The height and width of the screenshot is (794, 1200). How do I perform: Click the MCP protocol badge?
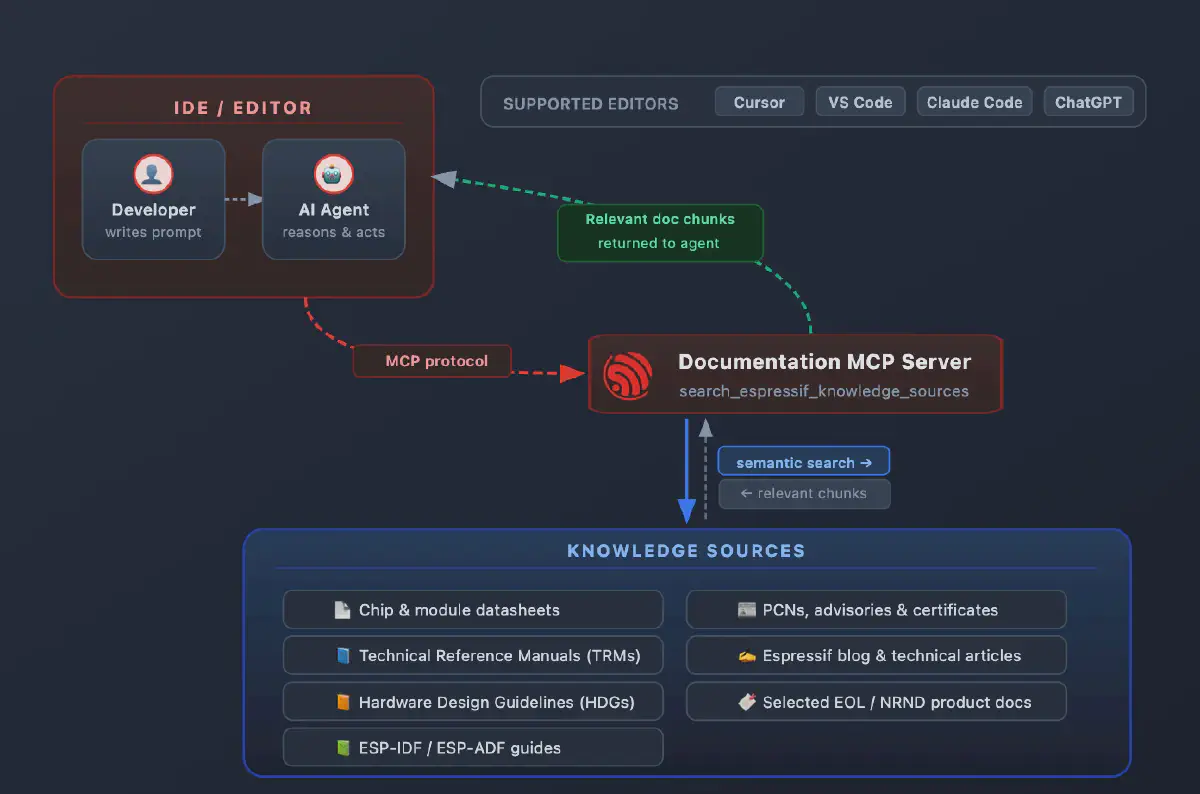click(432, 361)
